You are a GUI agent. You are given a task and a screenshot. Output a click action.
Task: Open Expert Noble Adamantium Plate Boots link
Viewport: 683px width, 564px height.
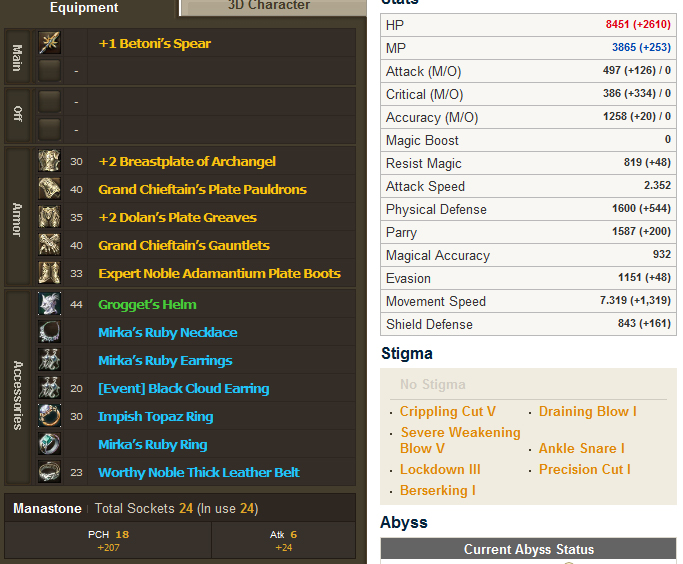[x=220, y=274]
